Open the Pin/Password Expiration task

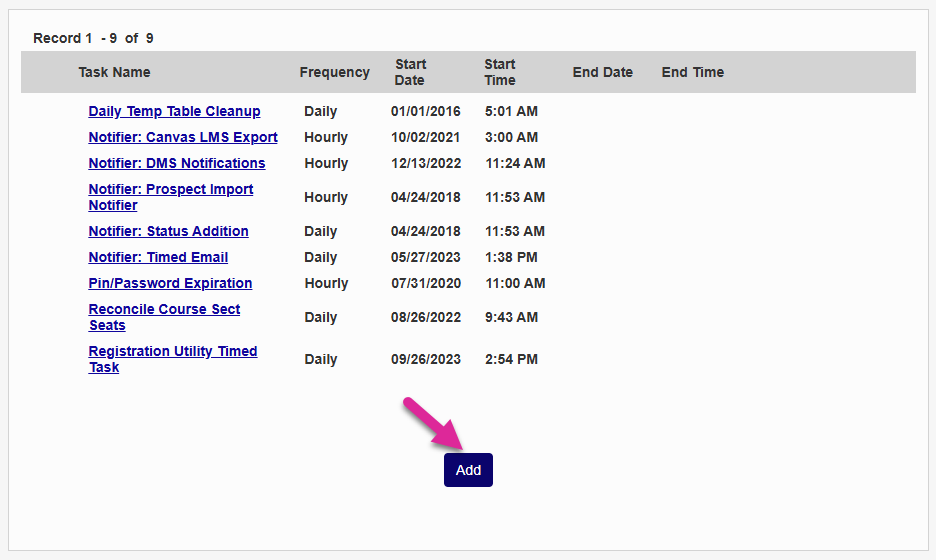point(170,283)
